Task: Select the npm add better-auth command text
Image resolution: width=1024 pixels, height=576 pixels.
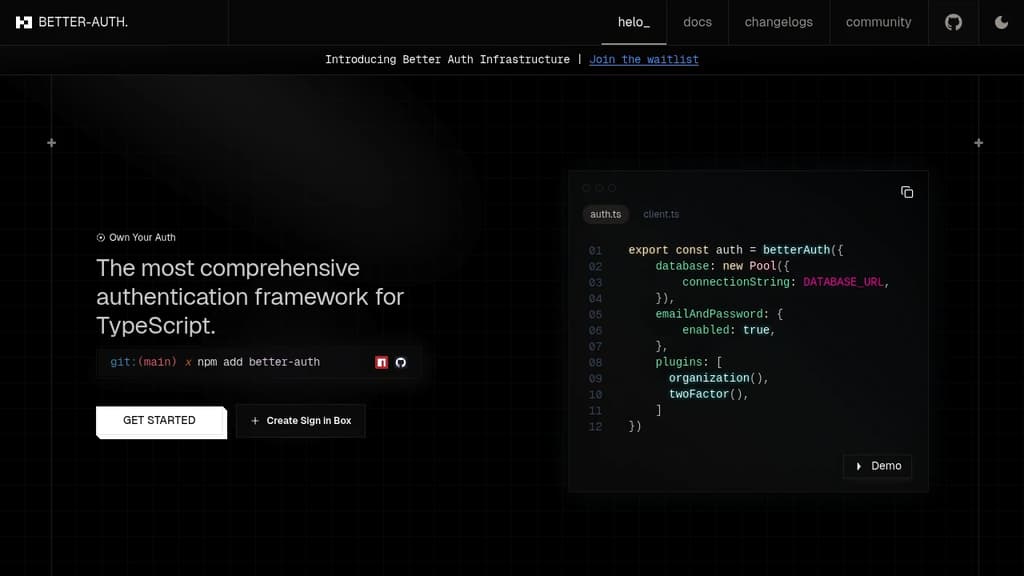Action: click(x=260, y=362)
